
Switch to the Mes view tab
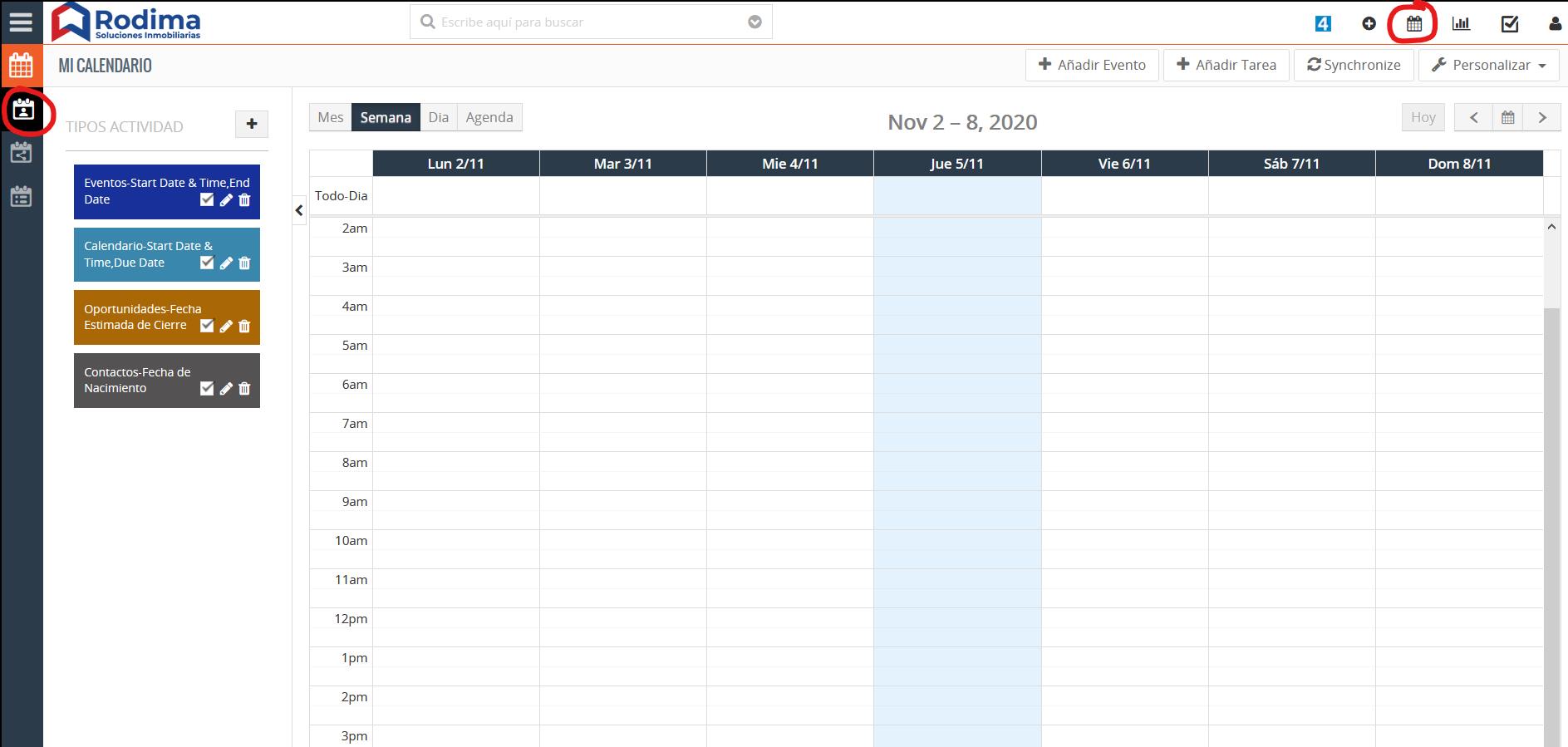point(330,117)
